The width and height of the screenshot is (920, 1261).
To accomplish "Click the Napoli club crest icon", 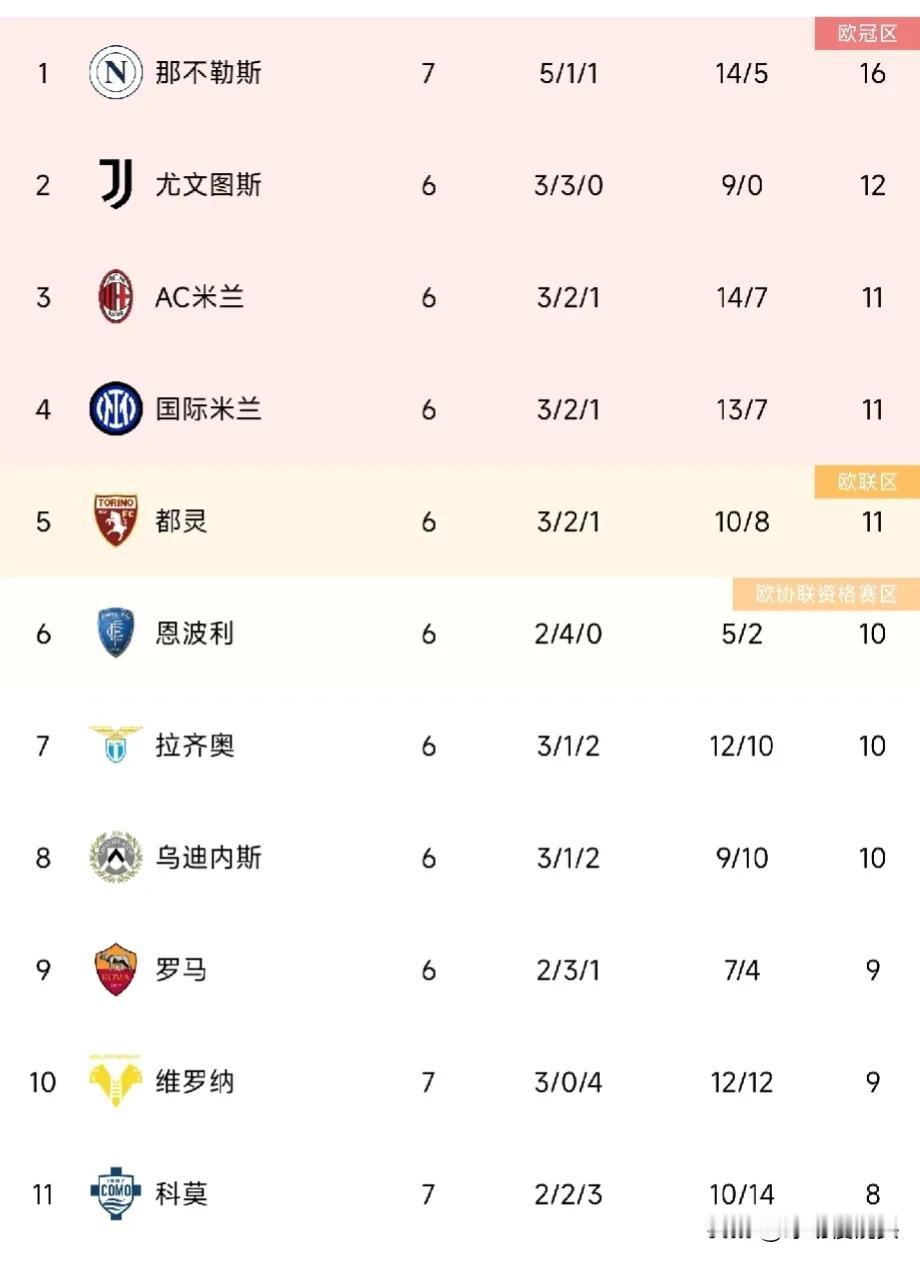I will (x=116, y=74).
